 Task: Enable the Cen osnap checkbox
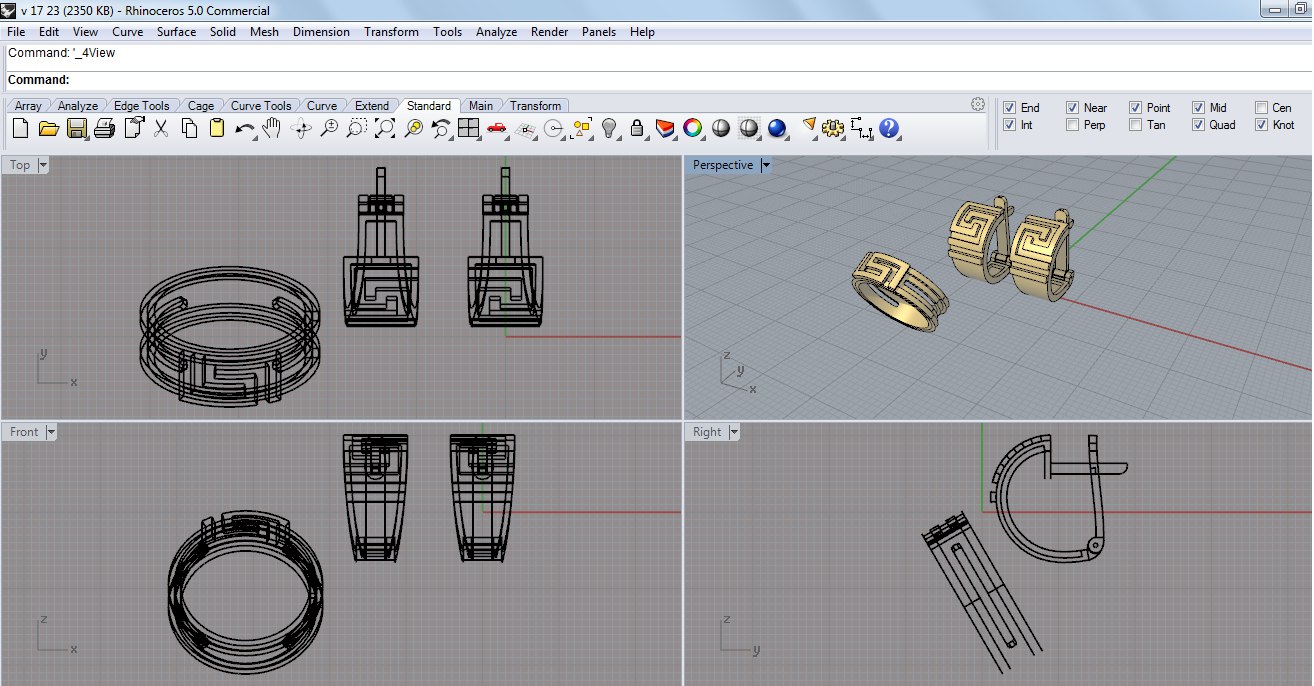point(1261,107)
